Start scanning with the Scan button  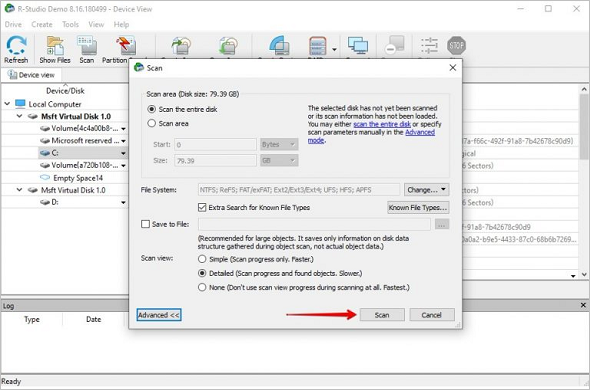382,315
